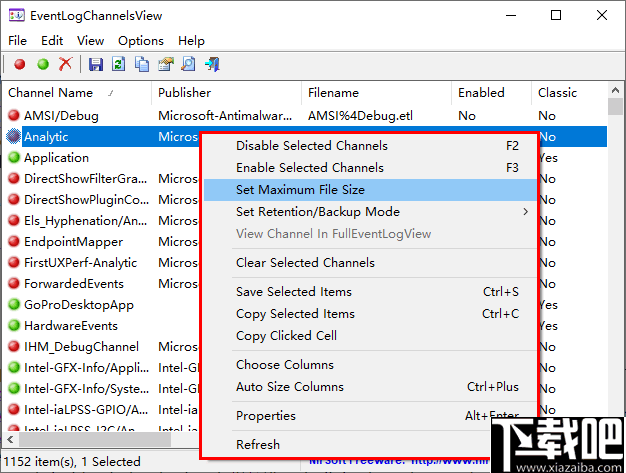This screenshot has height=473, width=626.
Task: Click the red Disable Channels toolbar icon
Action: [x=20, y=64]
